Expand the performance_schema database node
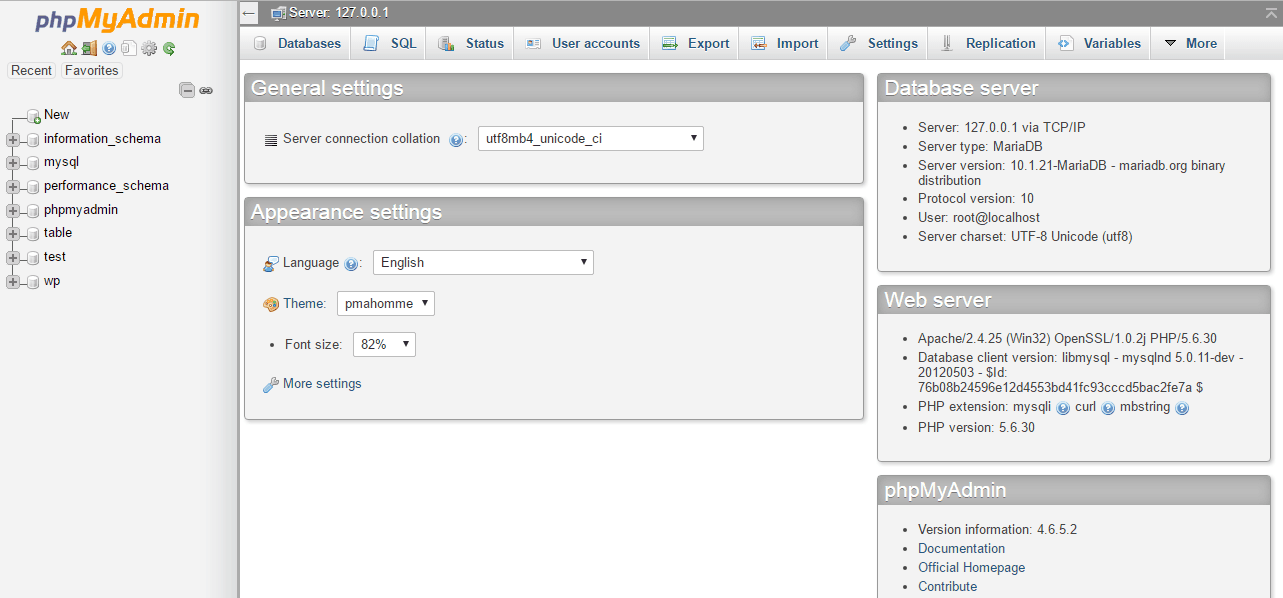This screenshot has width=1283, height=598. click(x=12, y=186)
